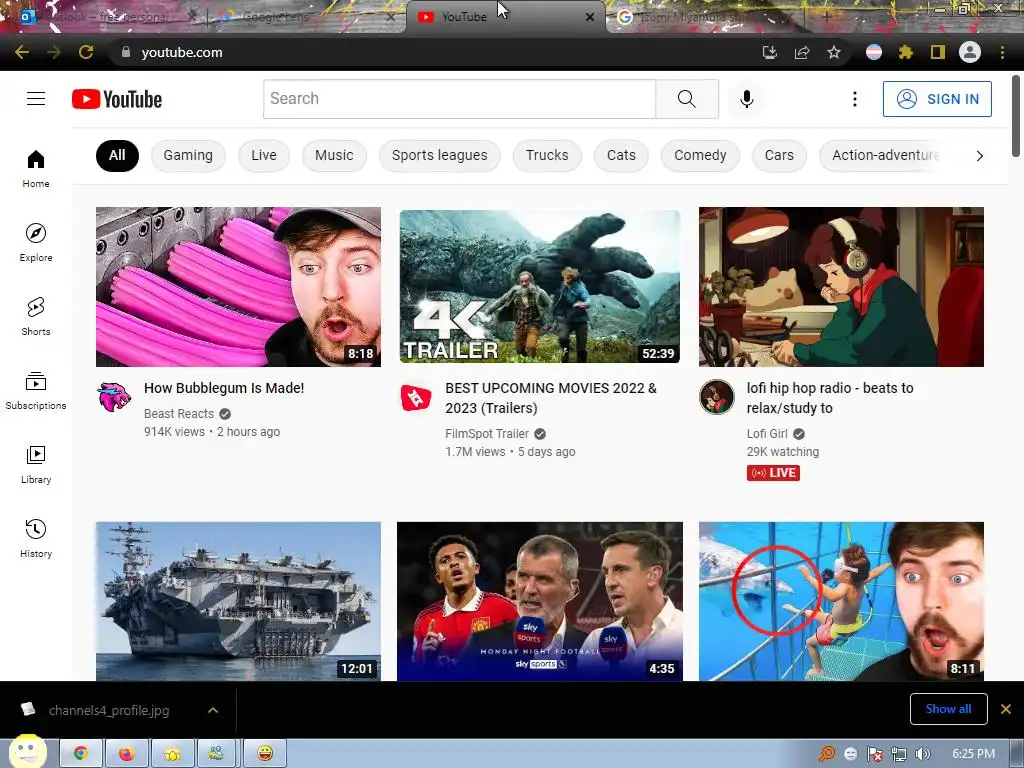This screenshot has height=768, width=1024.
Task: Reload the page
Action: [x=86, y=52]
